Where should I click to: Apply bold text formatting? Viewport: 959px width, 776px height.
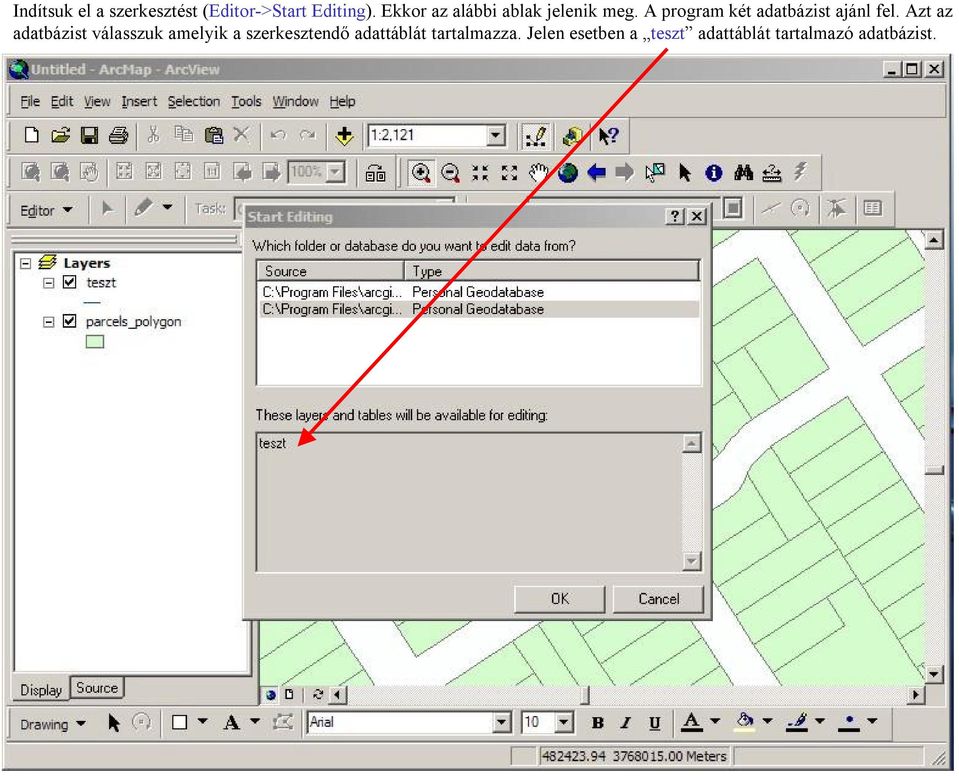[598, 723]
